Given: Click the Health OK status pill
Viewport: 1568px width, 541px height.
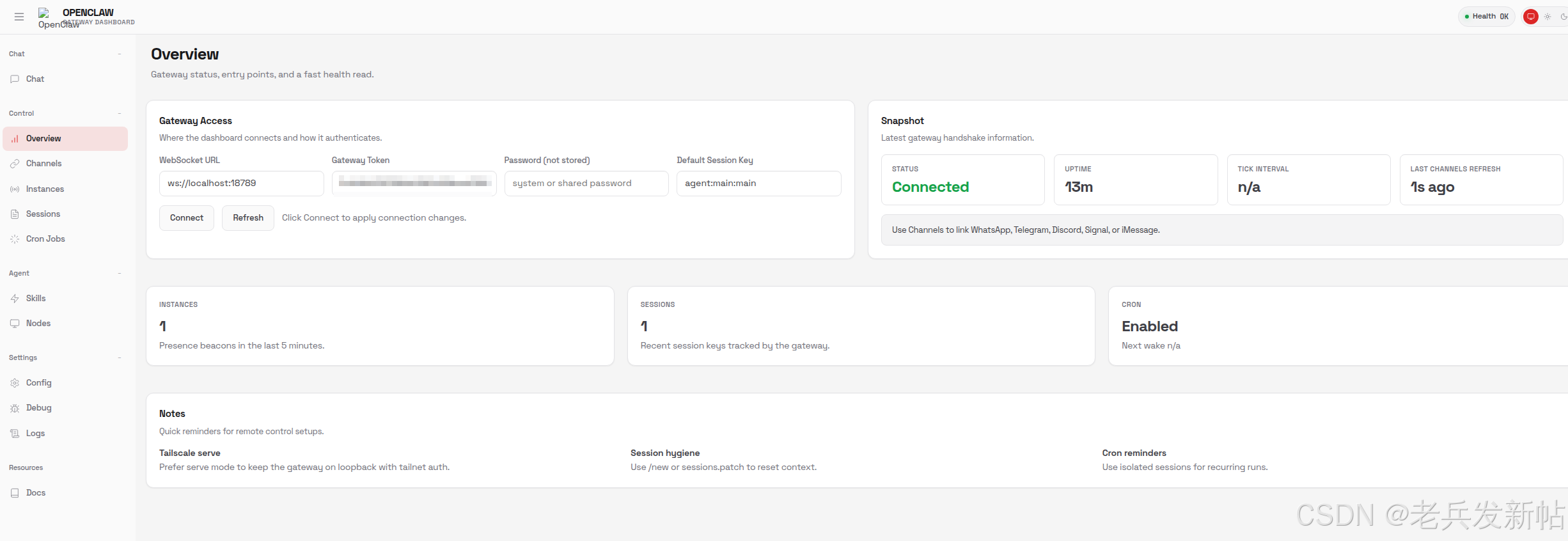Looking at the screenshot, I should click(x=1487, y=17).
